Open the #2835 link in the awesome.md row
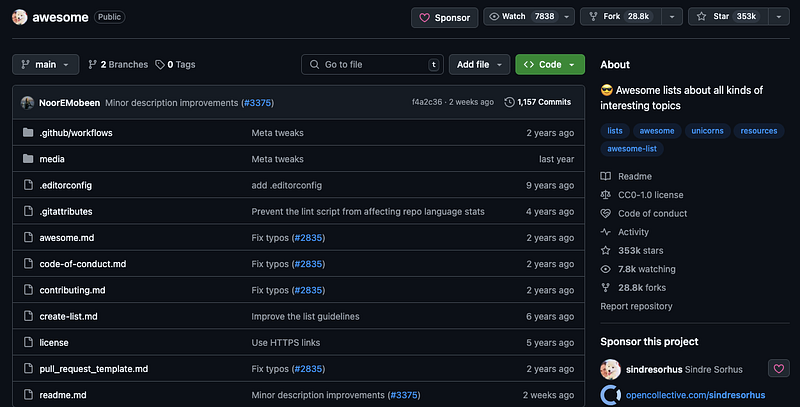This screenshot has width=800, height=407. 309,238
